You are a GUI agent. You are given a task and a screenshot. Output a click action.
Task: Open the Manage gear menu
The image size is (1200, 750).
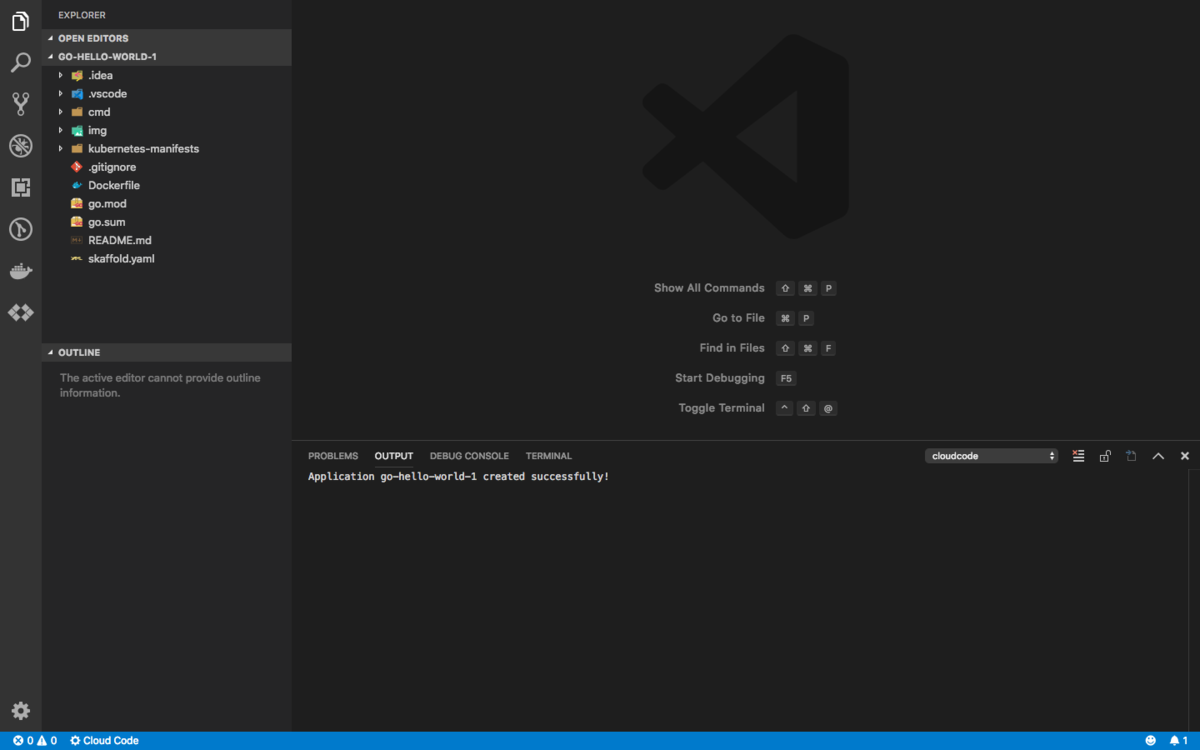[20, 711]
